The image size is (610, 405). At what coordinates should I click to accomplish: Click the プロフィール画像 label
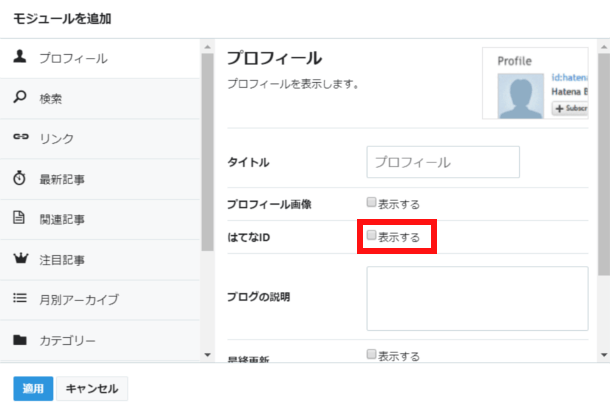269,204
